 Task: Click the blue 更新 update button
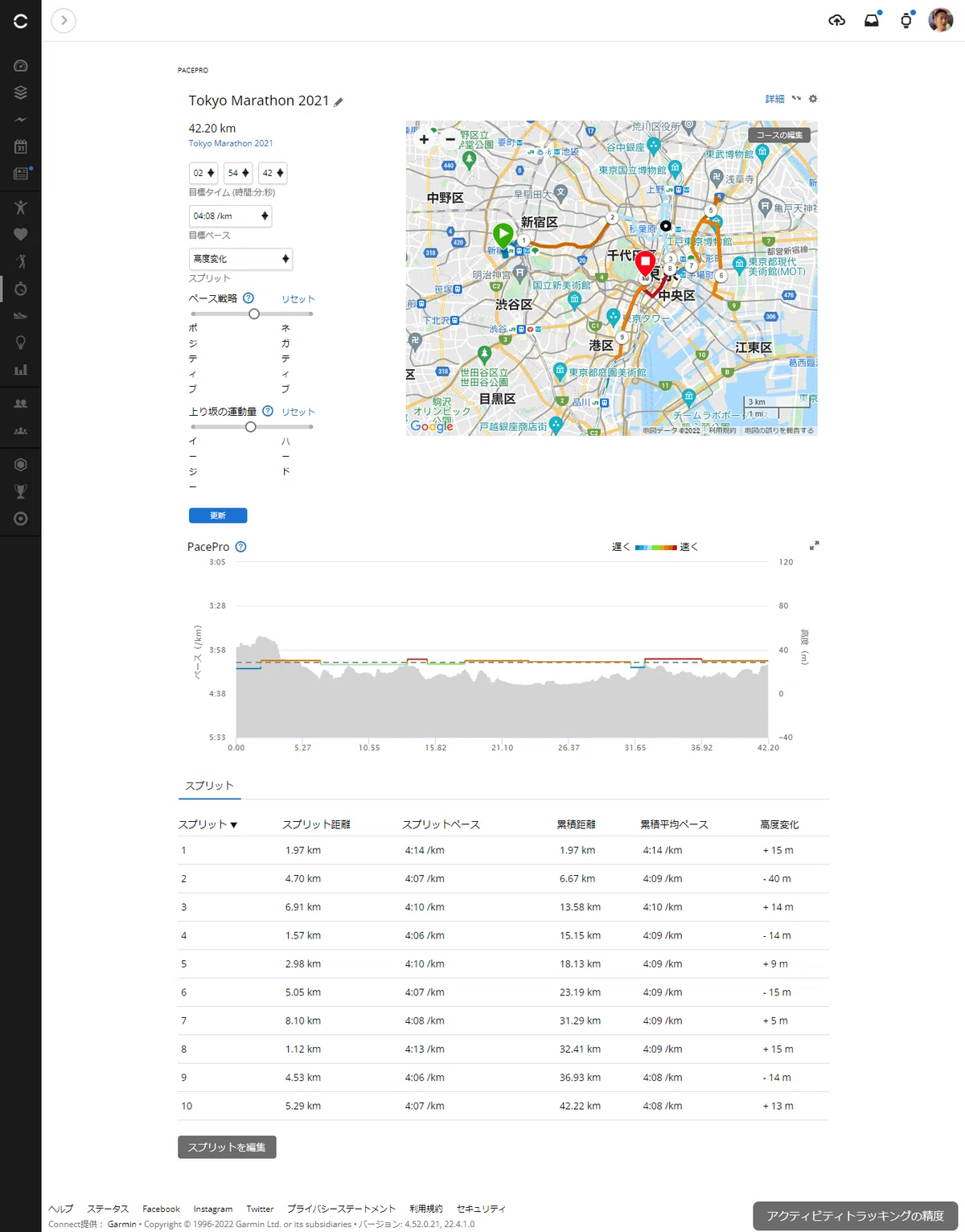click(x=218, y=515)
